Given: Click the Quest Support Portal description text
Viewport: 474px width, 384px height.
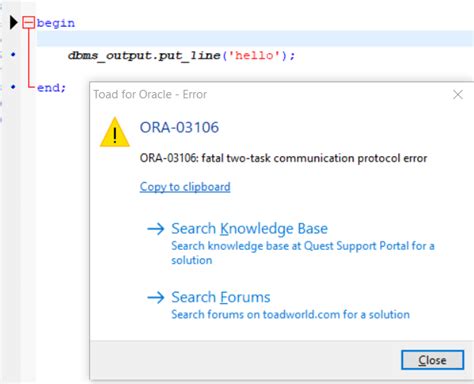Looking at the screenshot, I should click(303, 253).
